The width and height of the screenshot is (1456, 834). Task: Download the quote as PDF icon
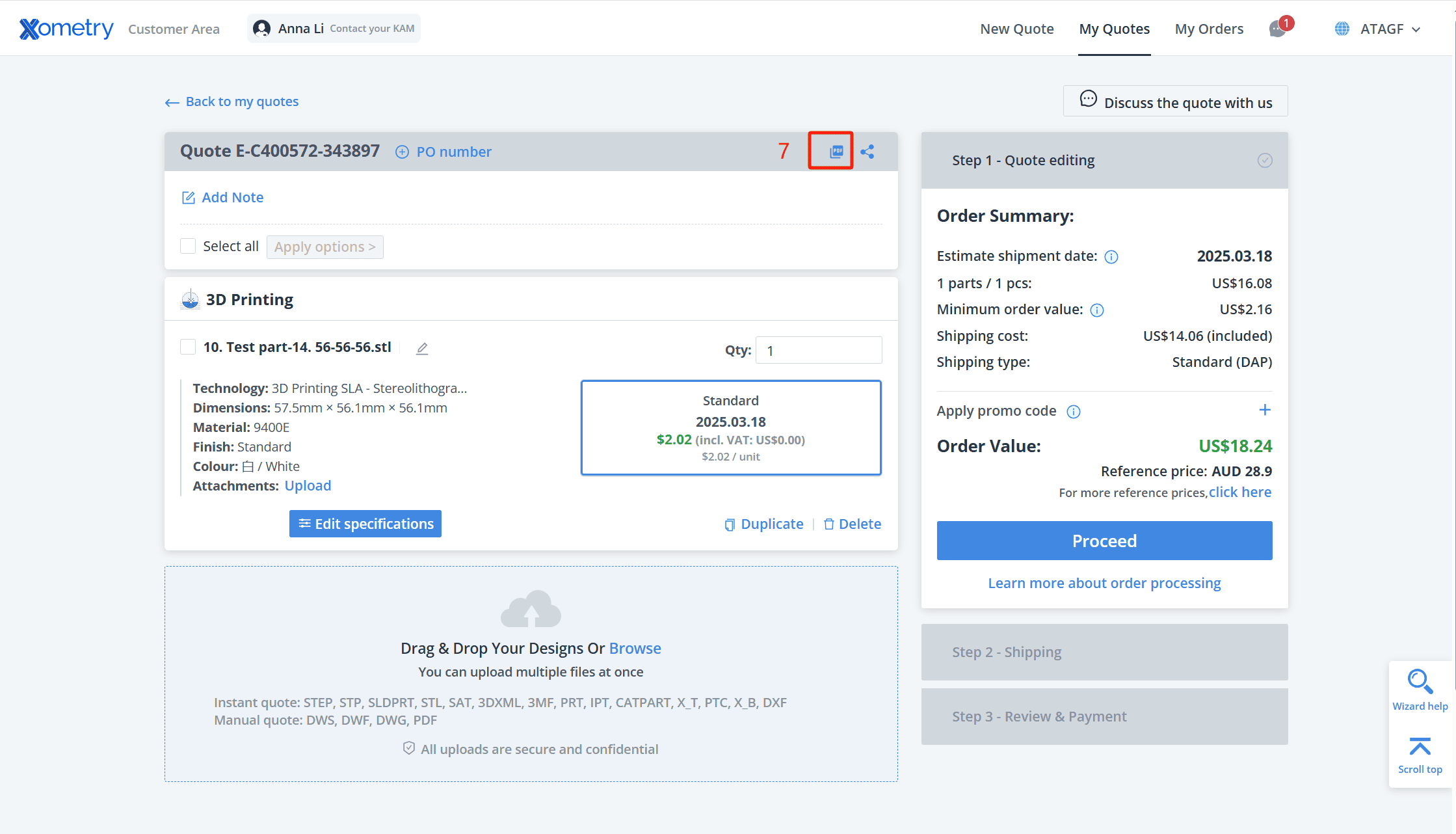pos(836,152)
